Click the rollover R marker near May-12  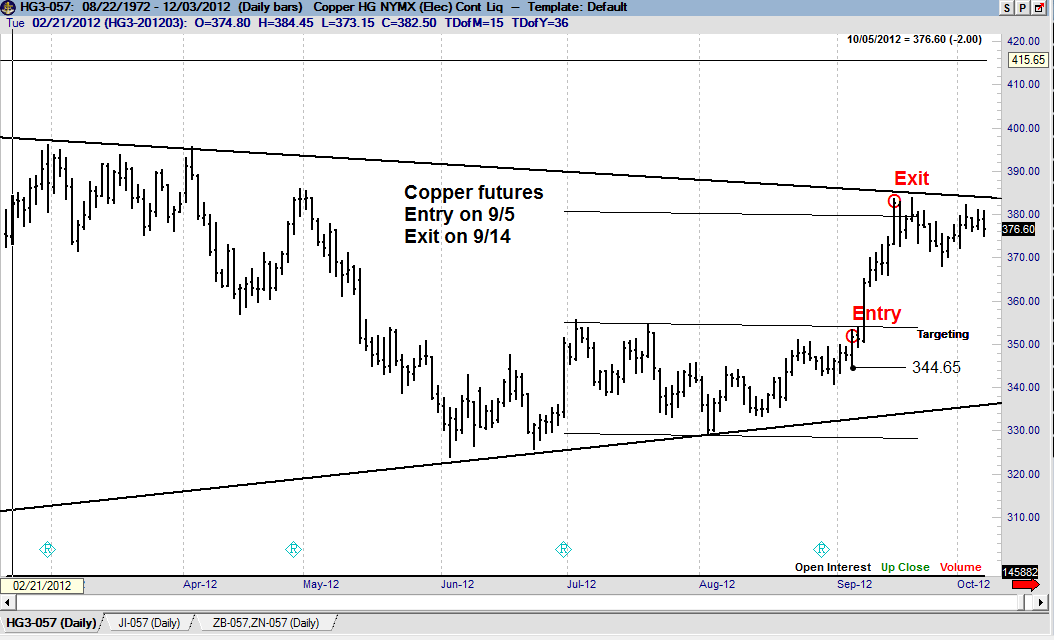click(x=292, y=549)
